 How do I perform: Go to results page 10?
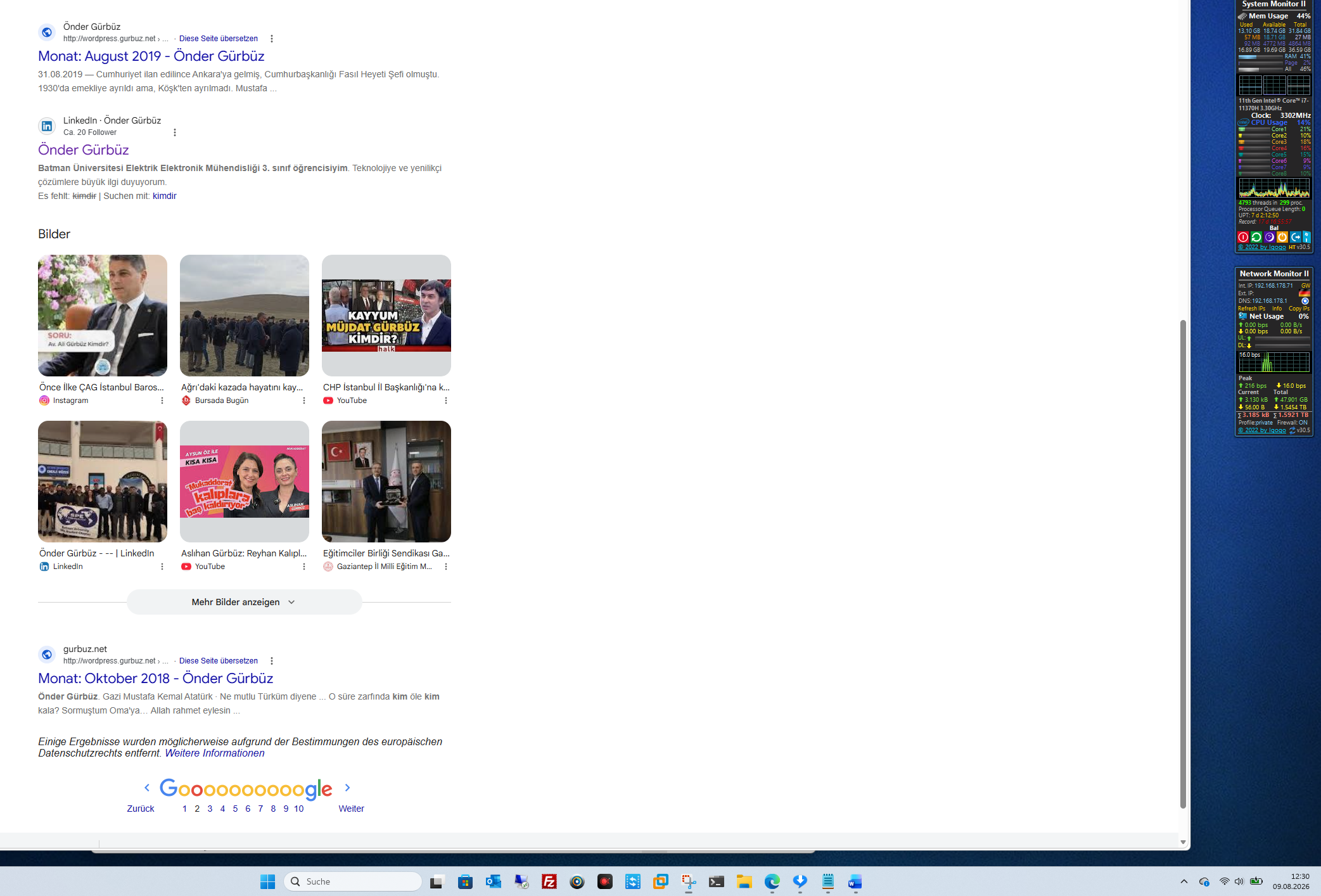tap(299, 809)
